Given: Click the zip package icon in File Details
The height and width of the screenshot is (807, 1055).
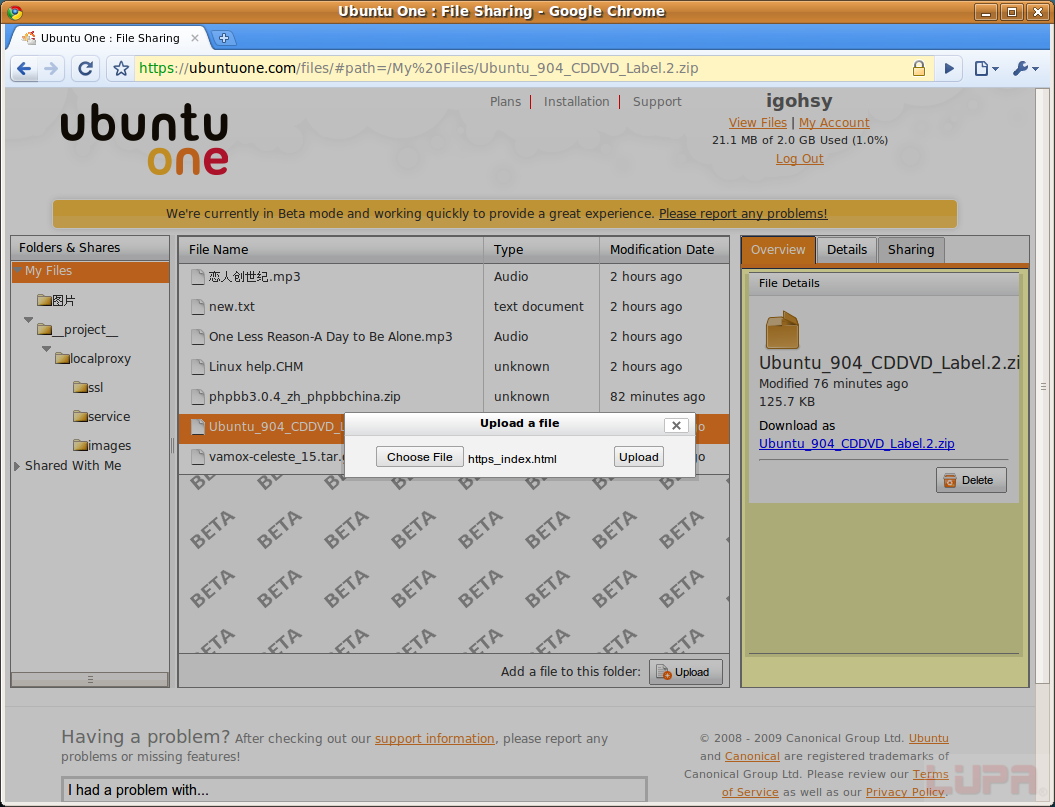Looking at the screenshot, I should pyautogui.click(x=782, y=330).
